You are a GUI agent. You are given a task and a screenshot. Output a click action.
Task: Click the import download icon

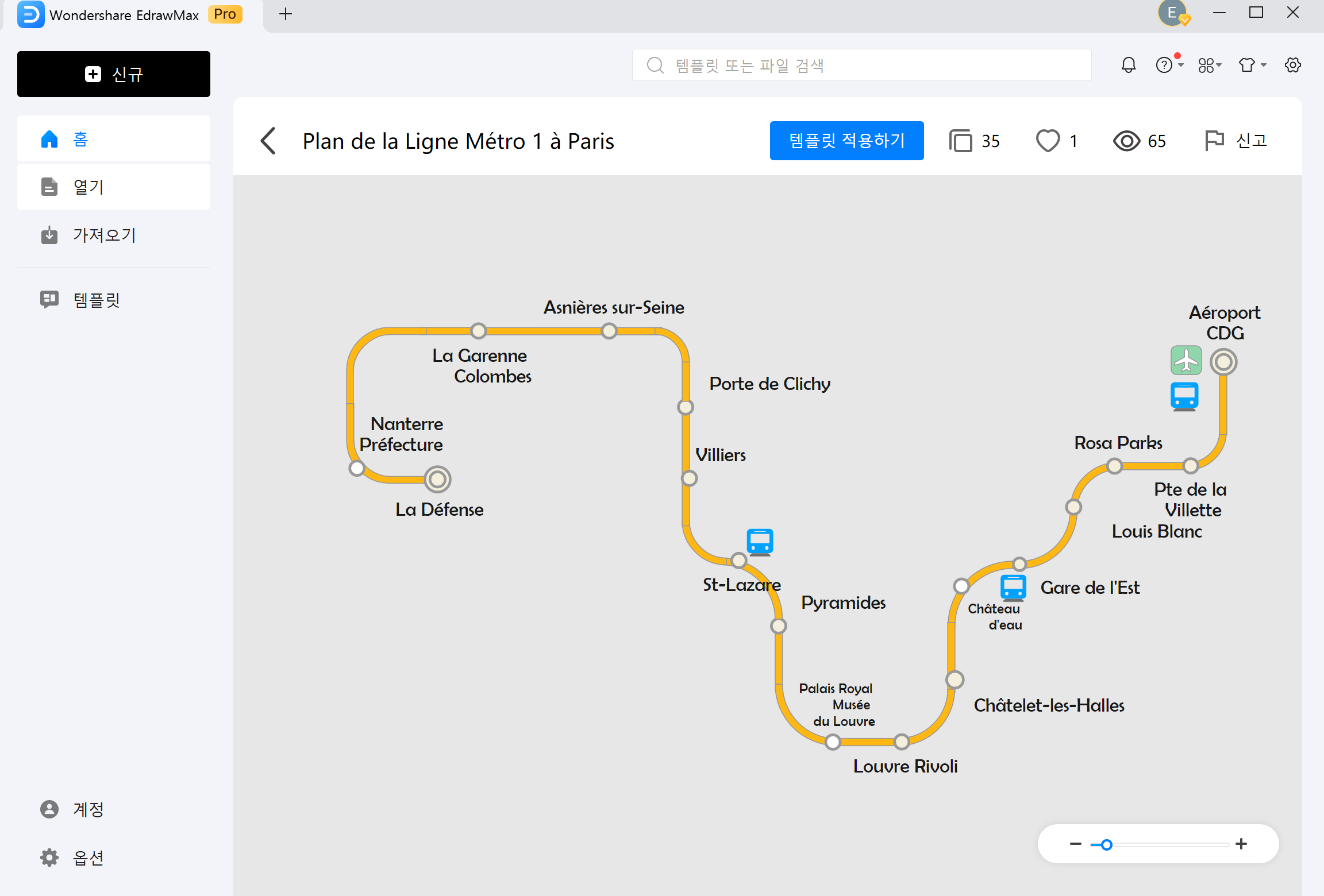tap(49, 235)
